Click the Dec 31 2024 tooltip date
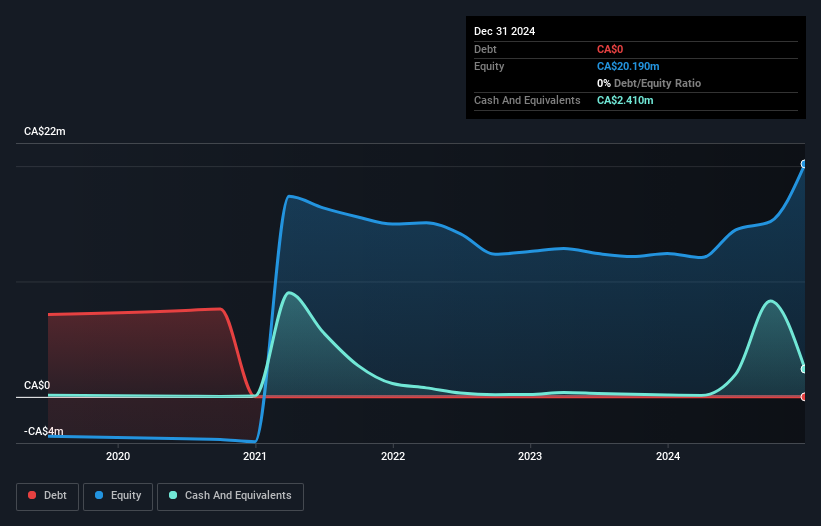Image resolution: width=821 pixels, height=526 pixels. click(504, 31)
